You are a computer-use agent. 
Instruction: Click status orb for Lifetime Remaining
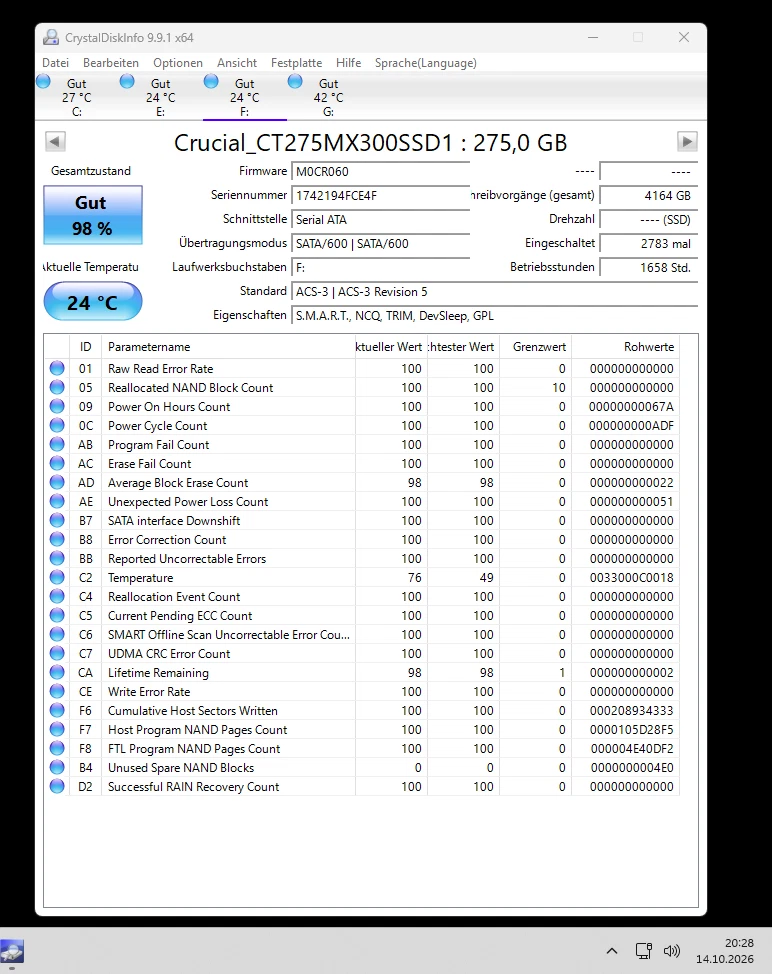tap(57, 673)
